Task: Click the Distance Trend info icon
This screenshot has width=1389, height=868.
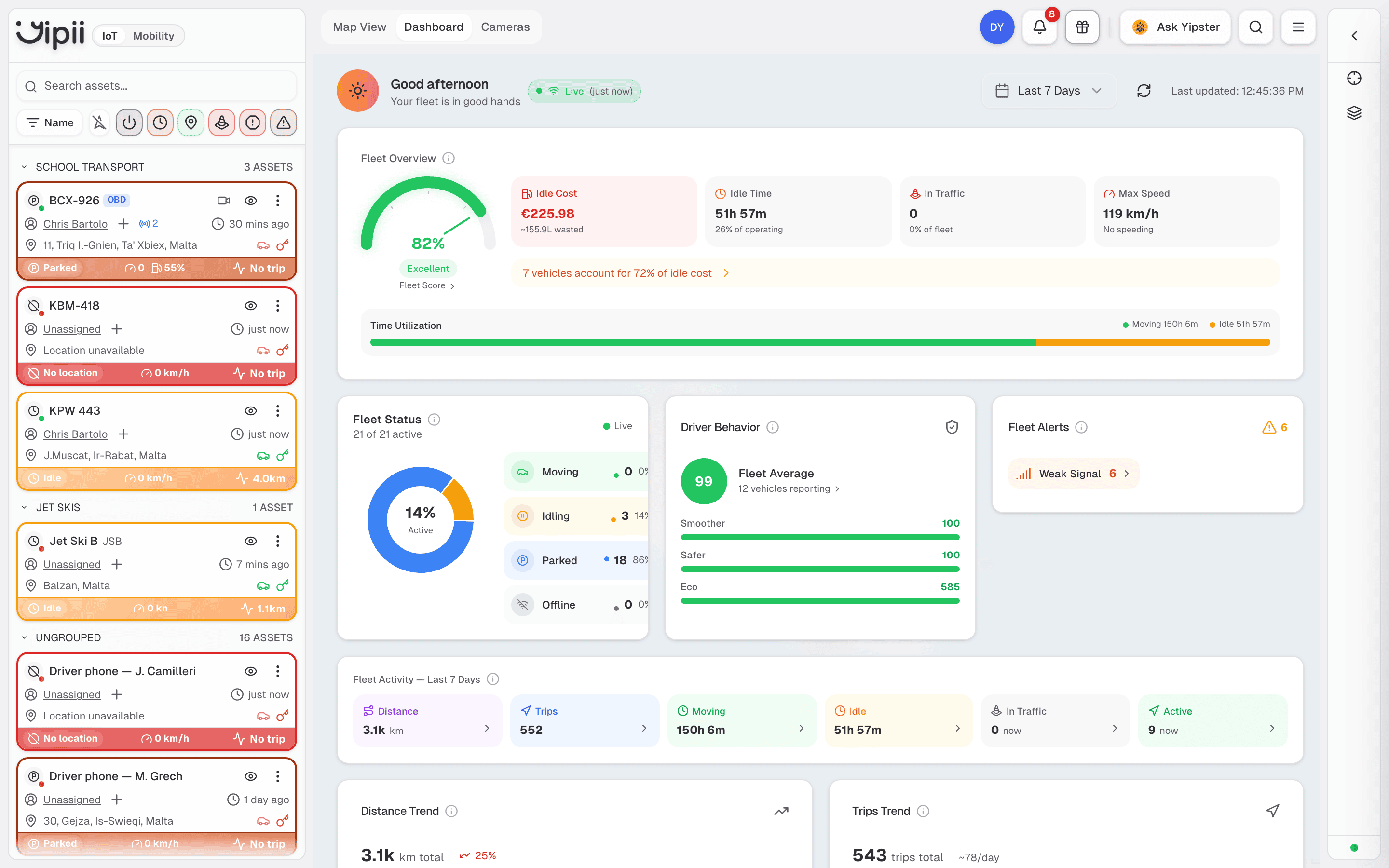Action: (452, 811)
